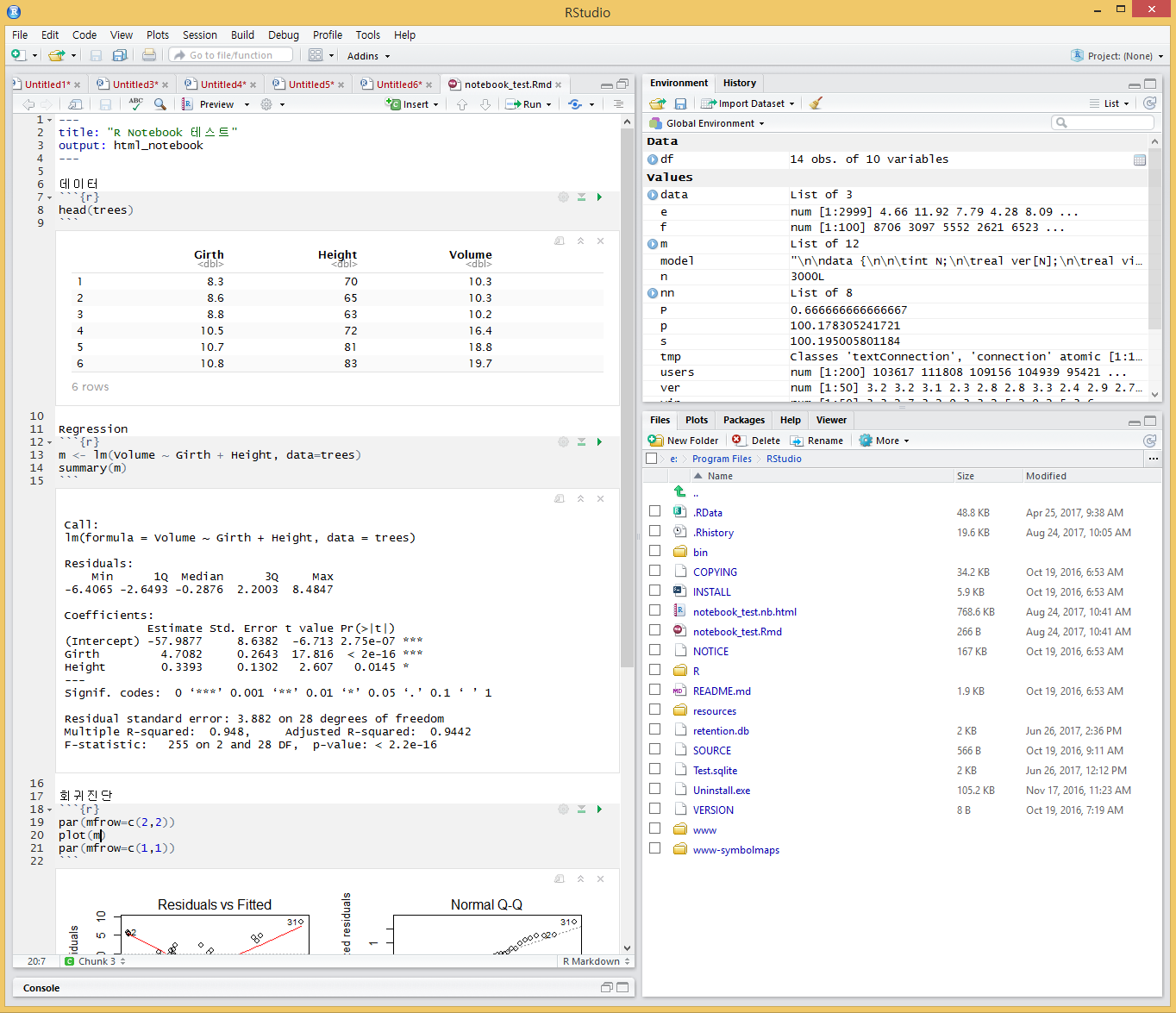Image resolution: width=1176 pixels, height=1013 pixels.
Task: Open the Profile menu
Action: coord(328,35)
